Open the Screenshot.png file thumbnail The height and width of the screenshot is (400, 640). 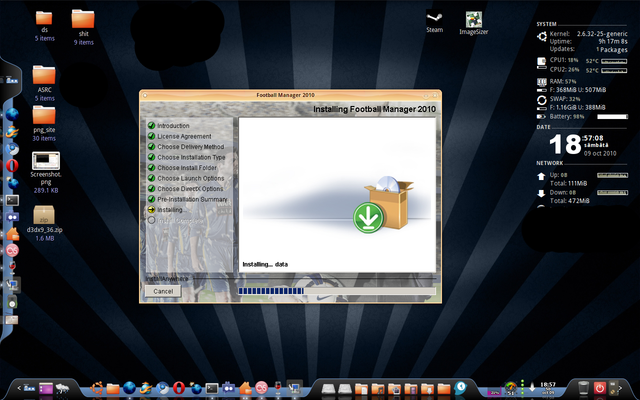pyautogui.click(x=46, y=160)
